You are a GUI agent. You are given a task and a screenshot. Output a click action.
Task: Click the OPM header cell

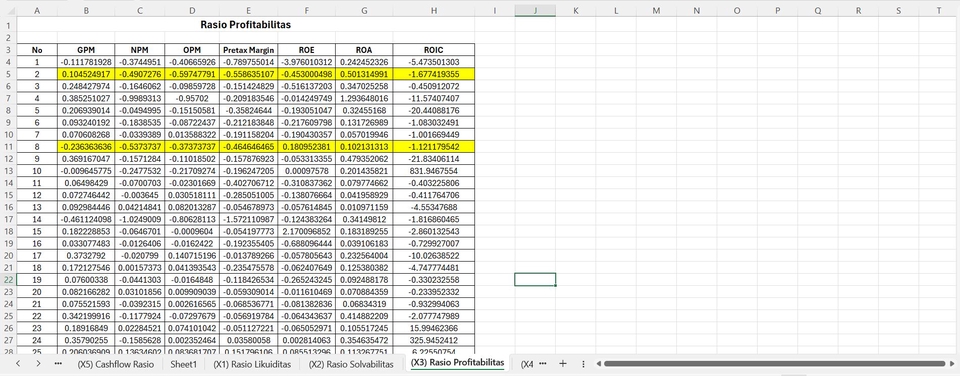pyautogui.click(x=192, y=50)
